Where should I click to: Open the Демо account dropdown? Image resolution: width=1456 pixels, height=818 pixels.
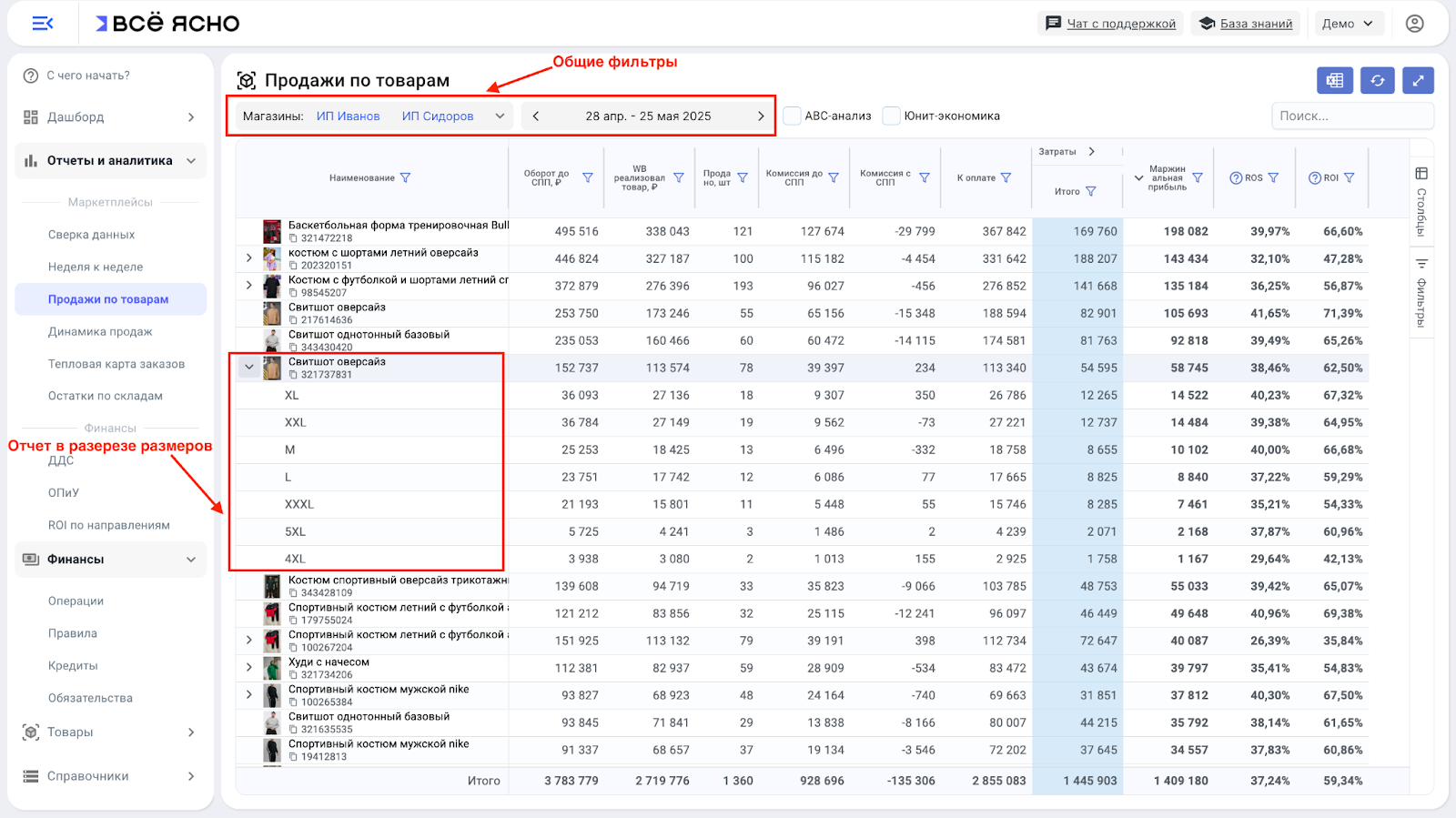[1348, 24]
